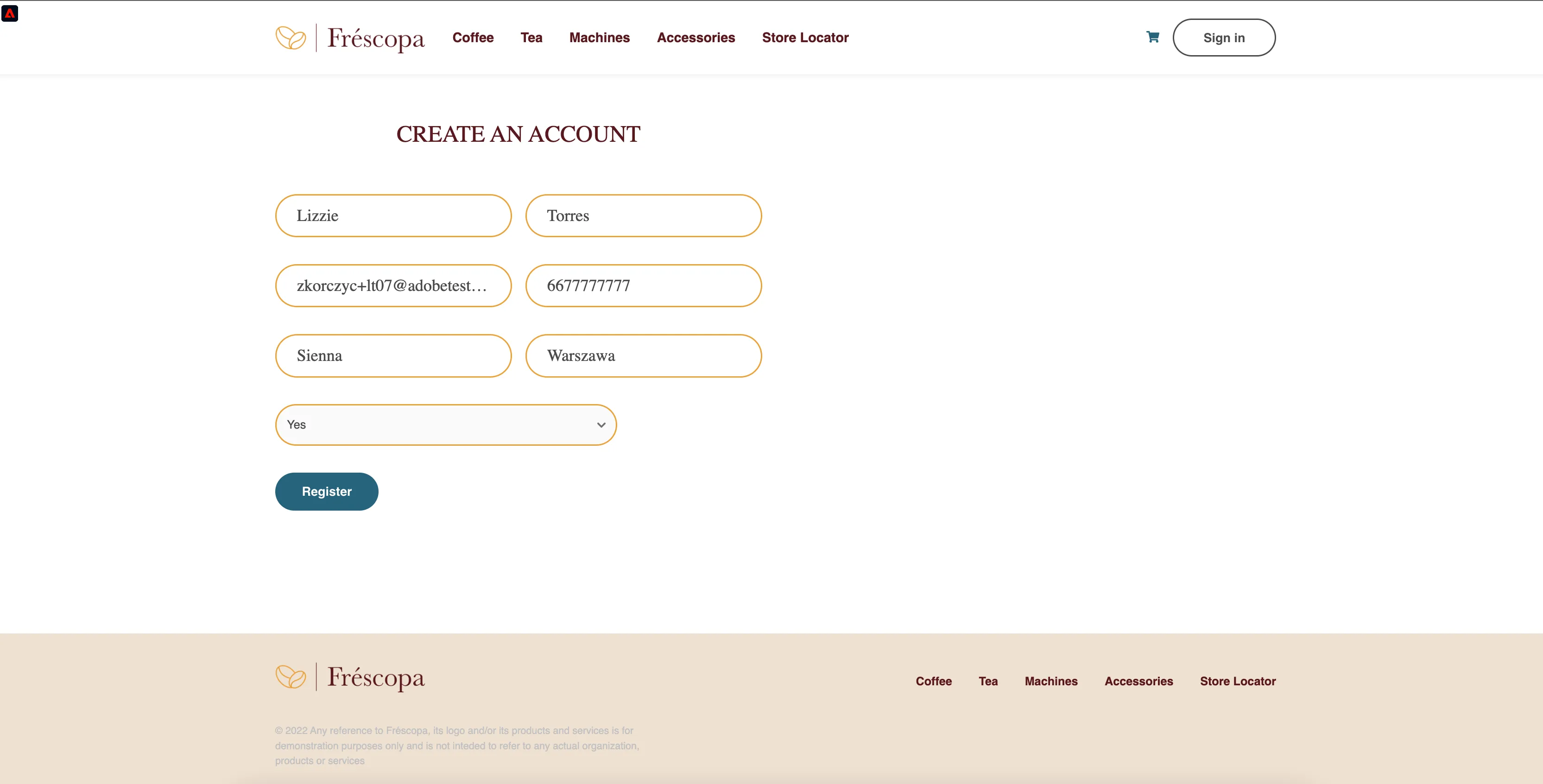Open the Coffee menu in the header

(473, 38)
